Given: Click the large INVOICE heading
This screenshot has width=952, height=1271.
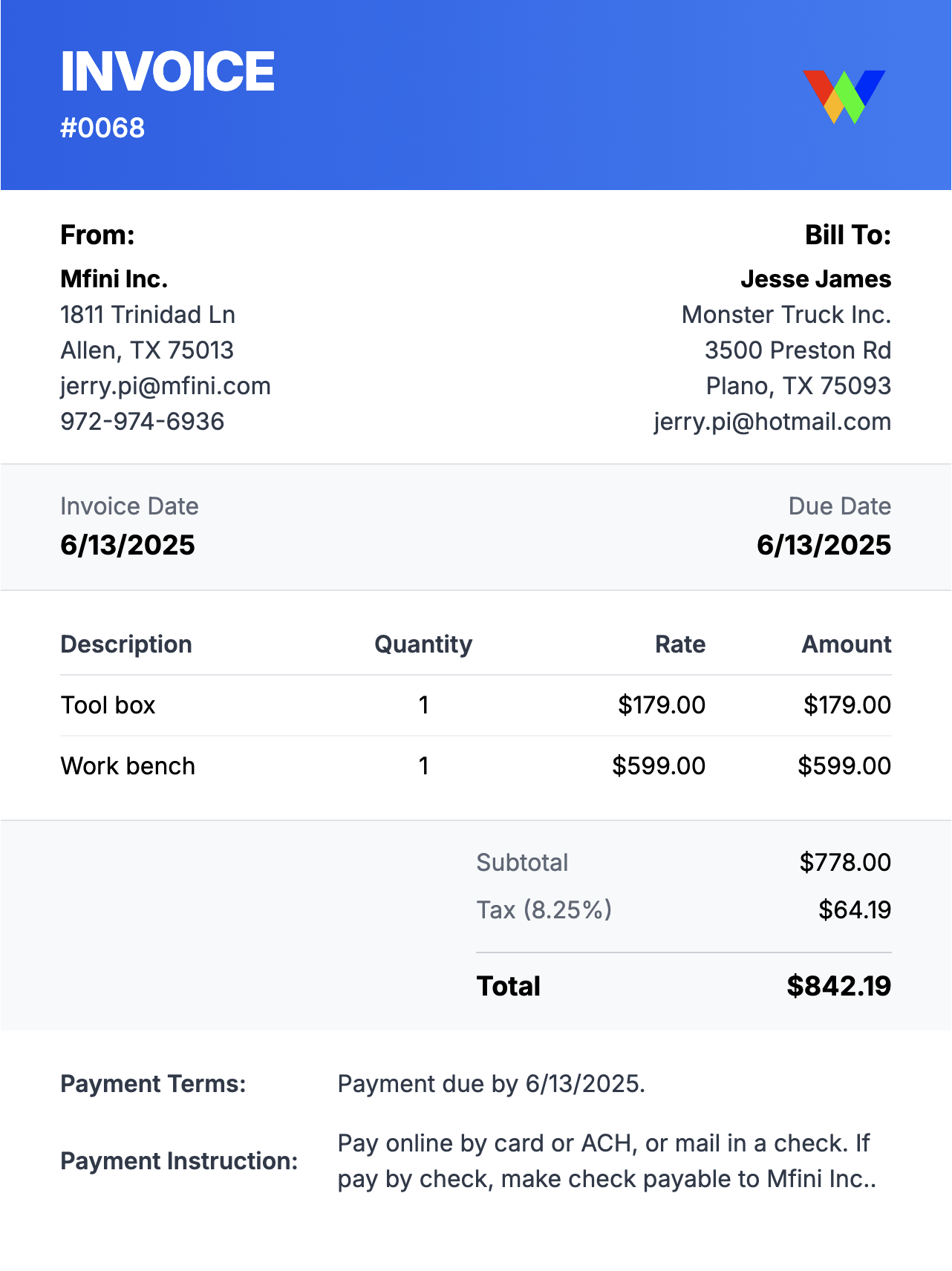Looking at the screenshot, I should (x=167, y=72).
